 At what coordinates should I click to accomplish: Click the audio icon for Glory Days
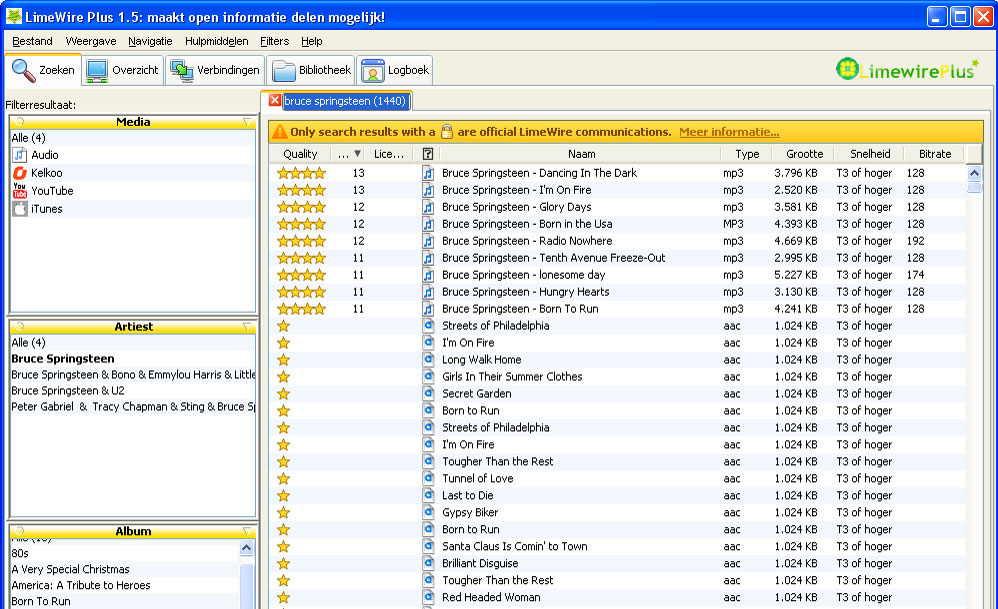pos(428,207)
